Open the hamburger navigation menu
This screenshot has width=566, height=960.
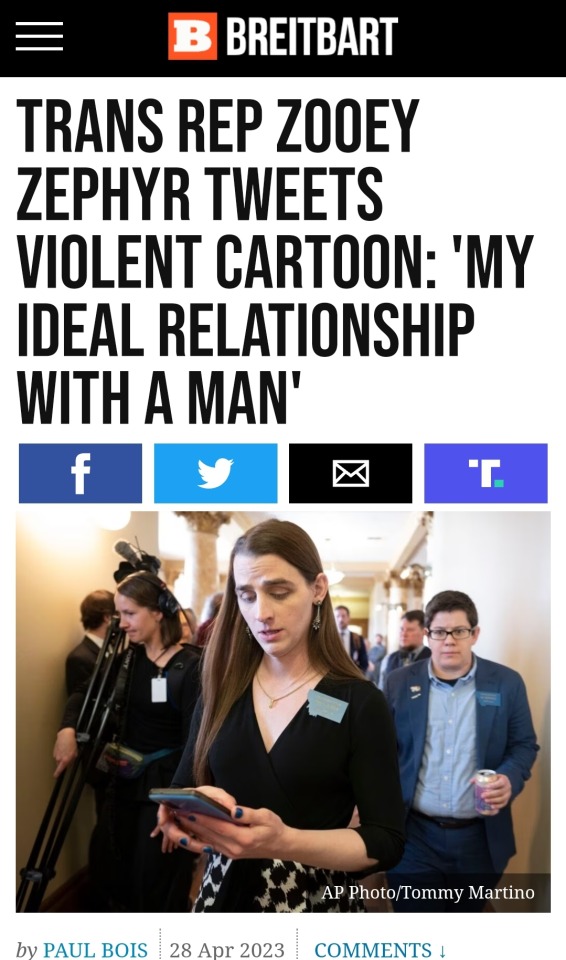pos(39,36)
